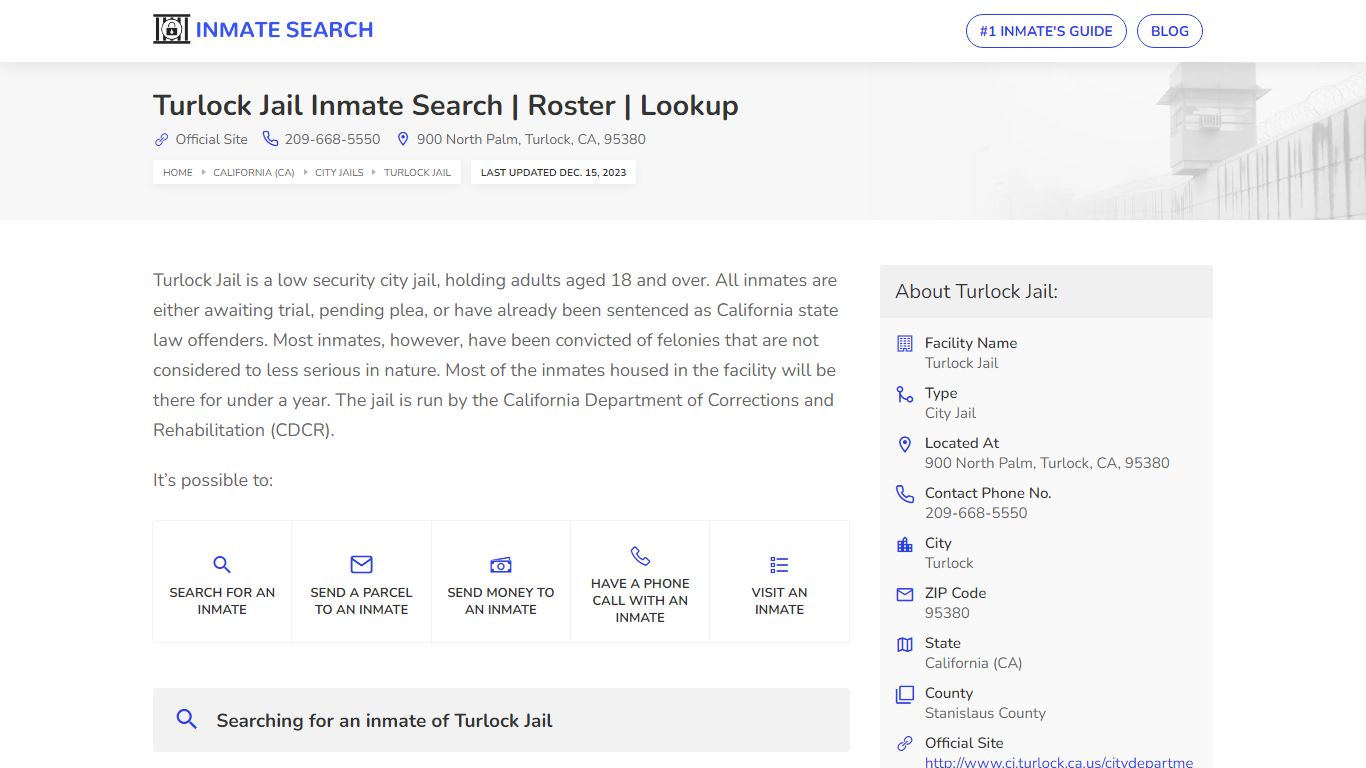Go to TURLOCK JAIL breadcrumb
This screenshot has height=768, width=1366.
point(417,172)
